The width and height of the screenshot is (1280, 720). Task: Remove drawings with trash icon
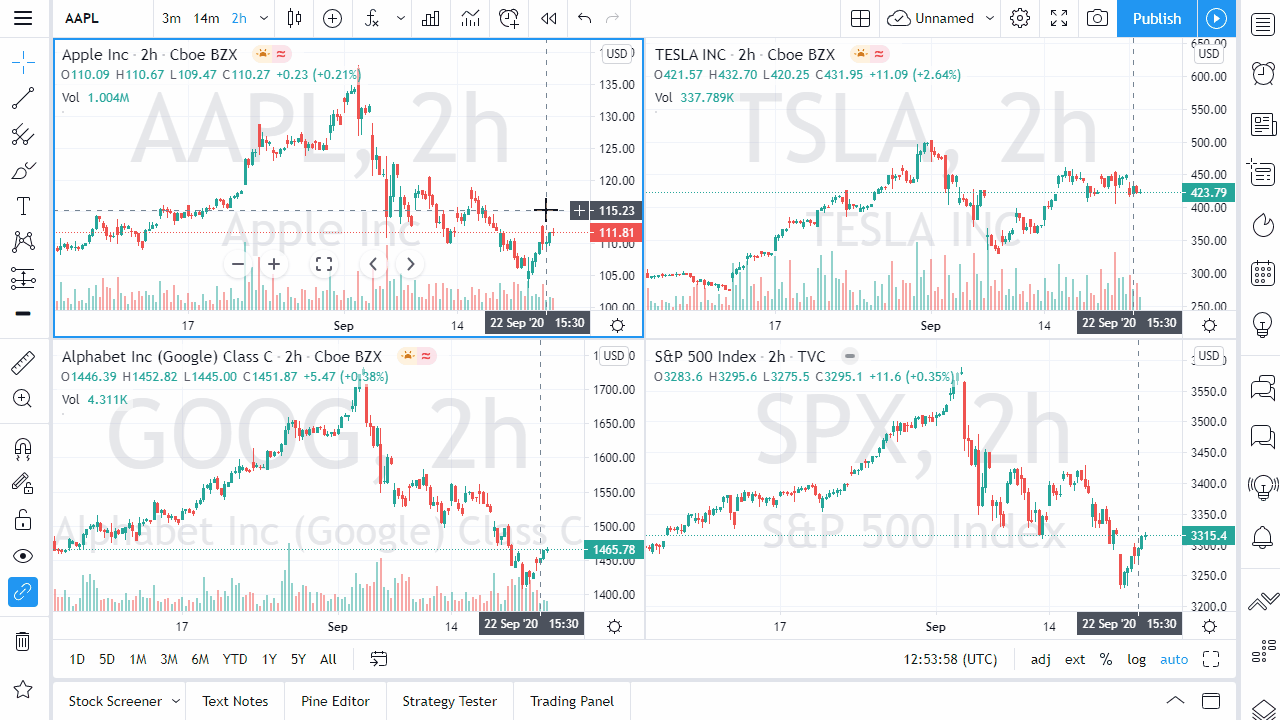23,641
